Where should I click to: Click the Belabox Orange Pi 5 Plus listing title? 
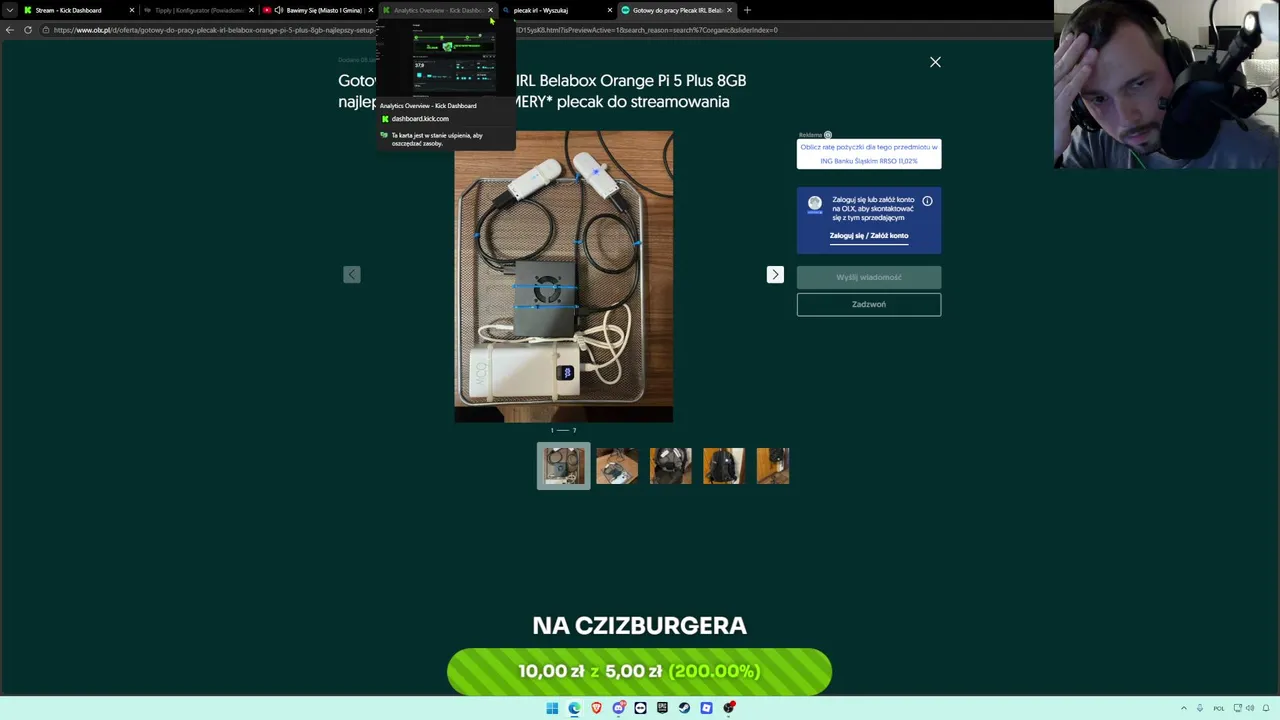(542, 91)
